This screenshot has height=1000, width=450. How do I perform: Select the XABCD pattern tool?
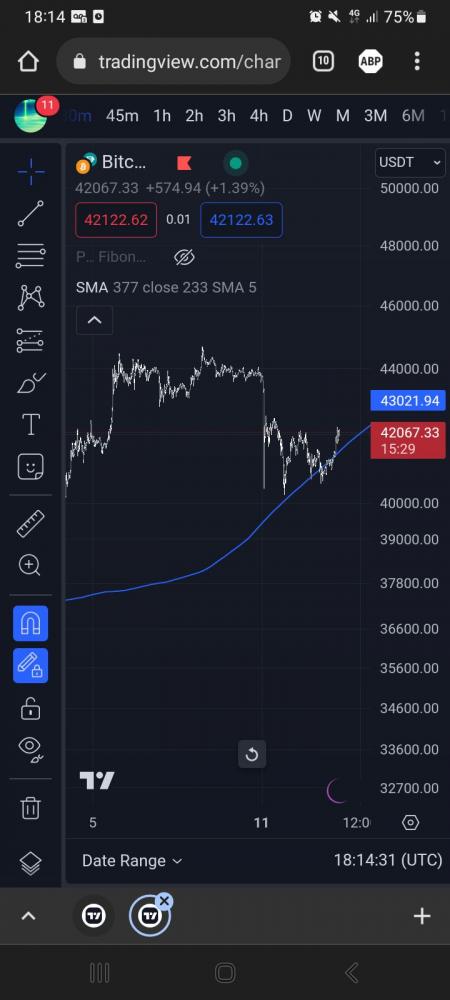coord(31,298)
